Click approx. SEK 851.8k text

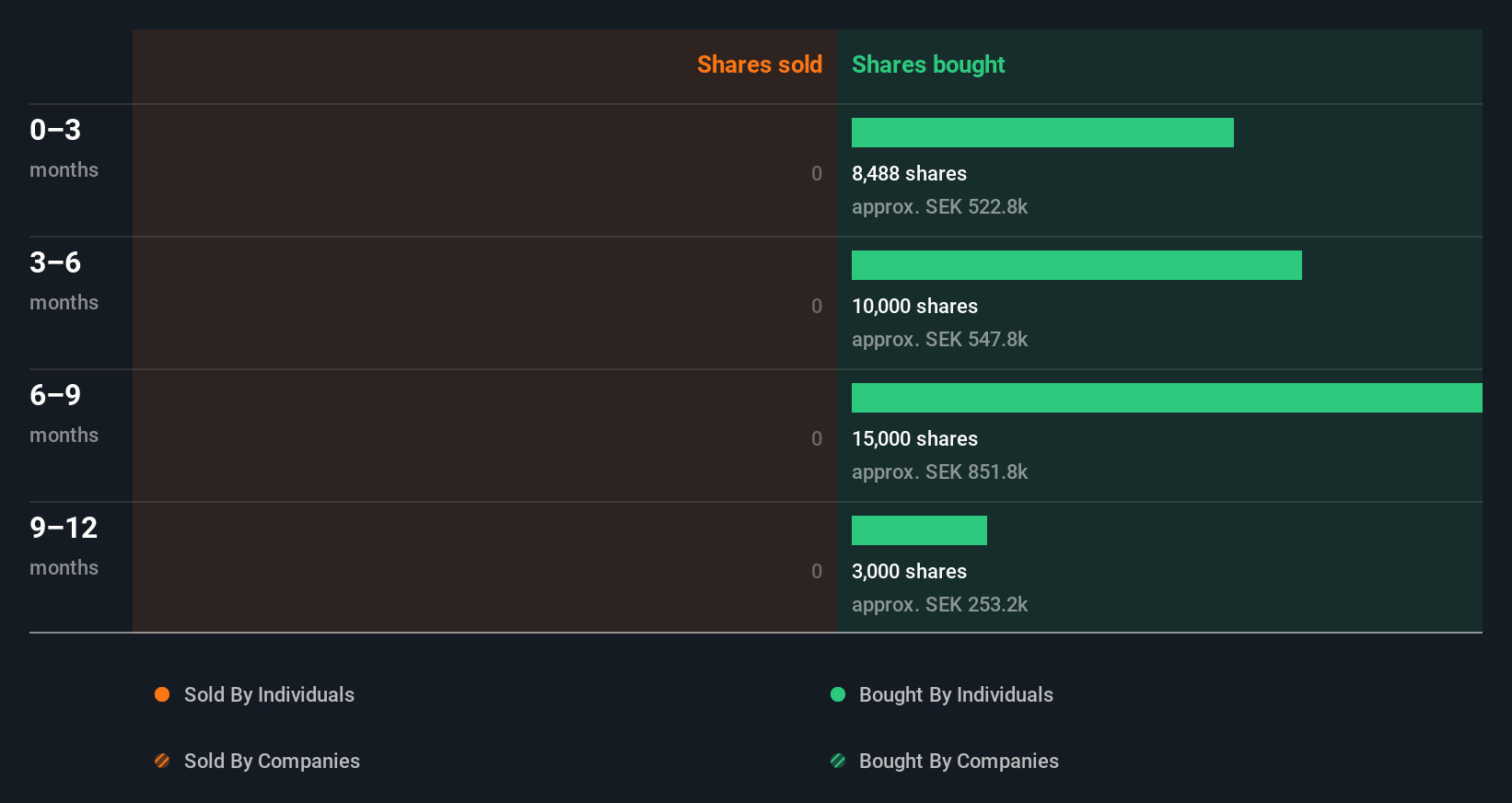point(939,471)
